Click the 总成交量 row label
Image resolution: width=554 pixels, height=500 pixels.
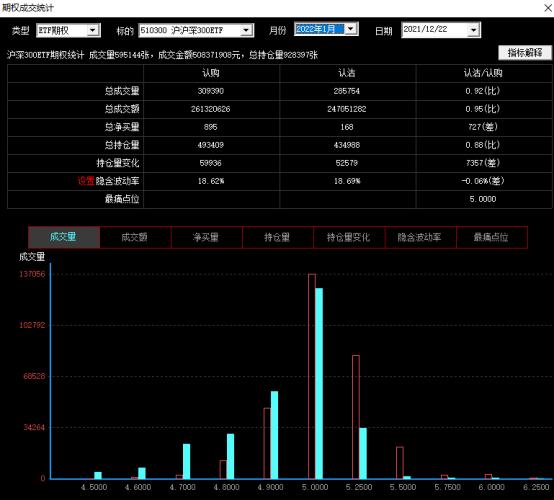click(122, 91)
